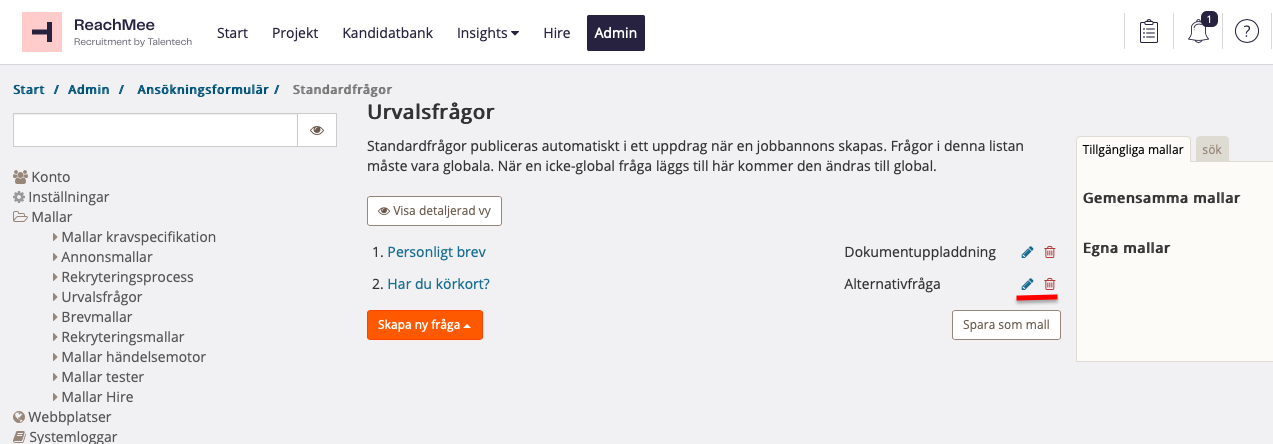The image size is (1273, 444).
Task: Open notifications bell icon
Action: (x=1198, y=32)
